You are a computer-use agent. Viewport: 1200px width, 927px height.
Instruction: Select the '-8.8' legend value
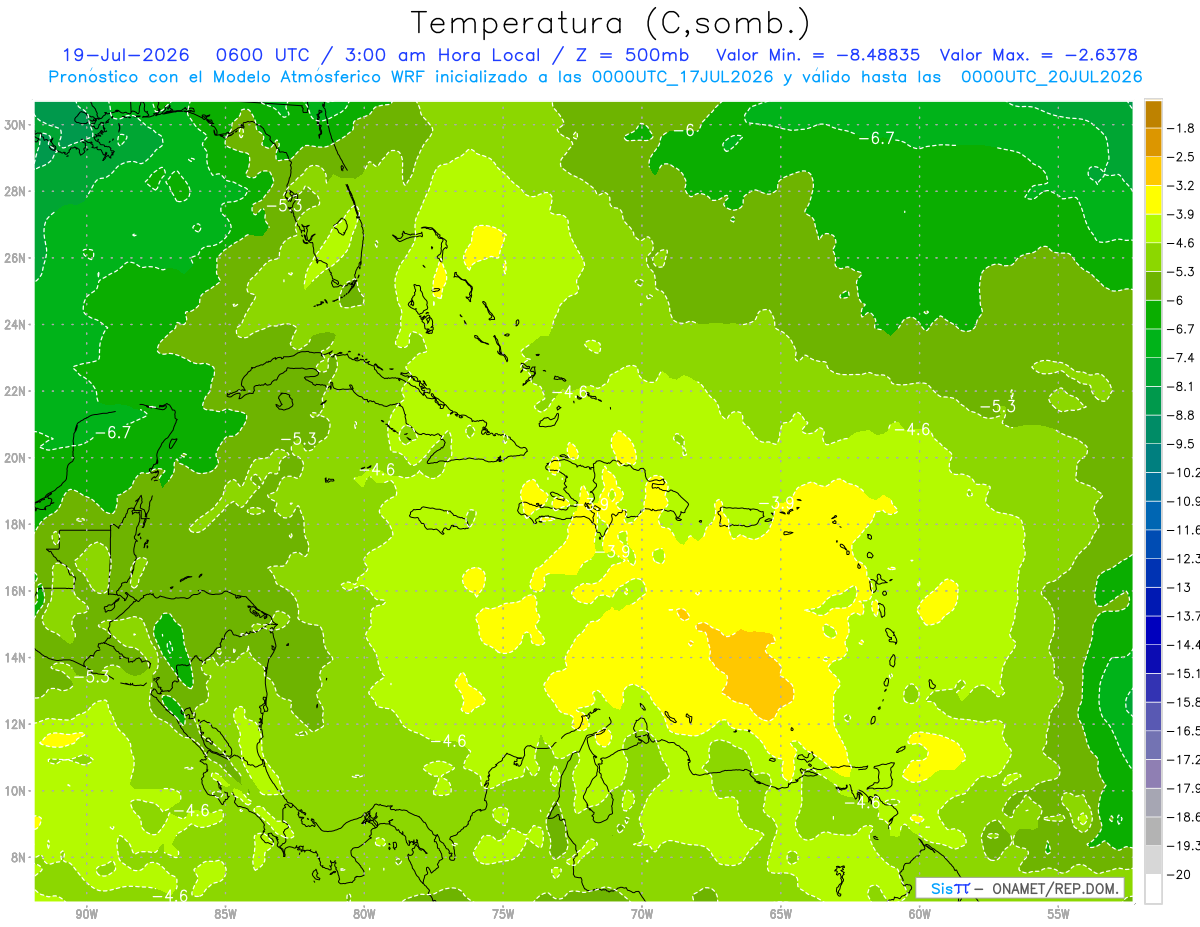(1181, 415)
